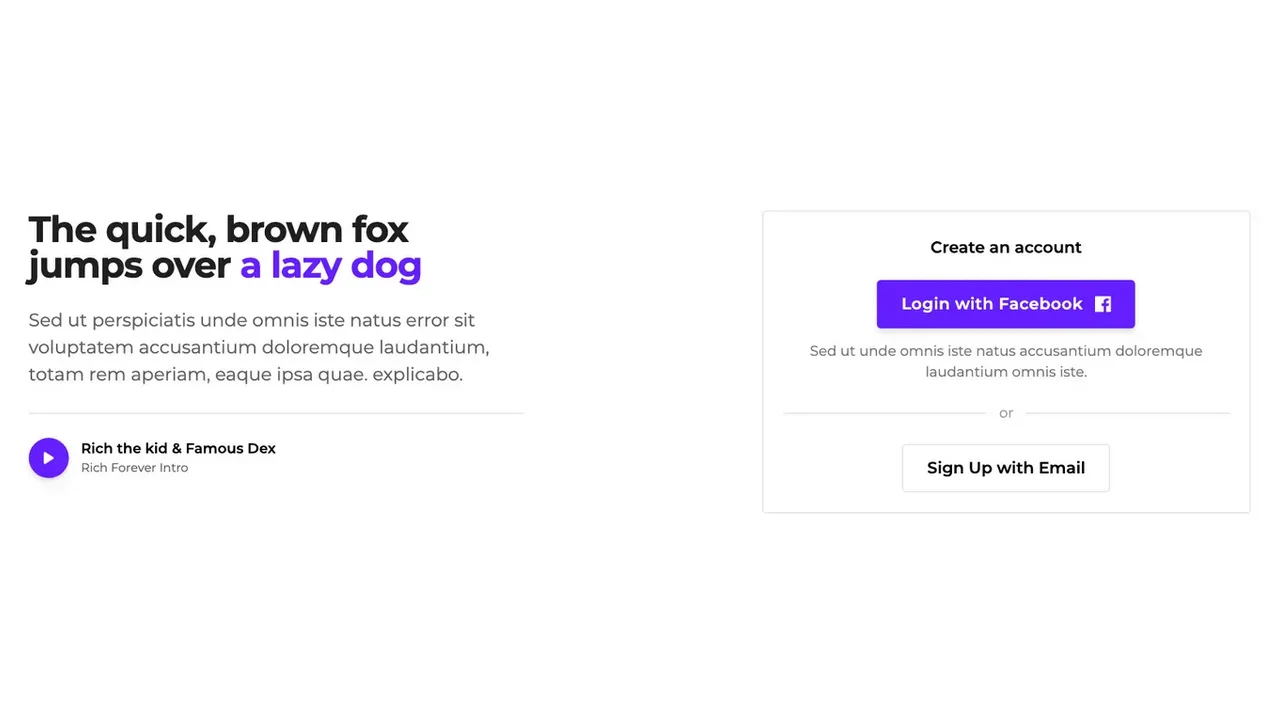Click the "jumps over" headline words
The width and height of the screenshot is (1280, 720).
(130, 266)
